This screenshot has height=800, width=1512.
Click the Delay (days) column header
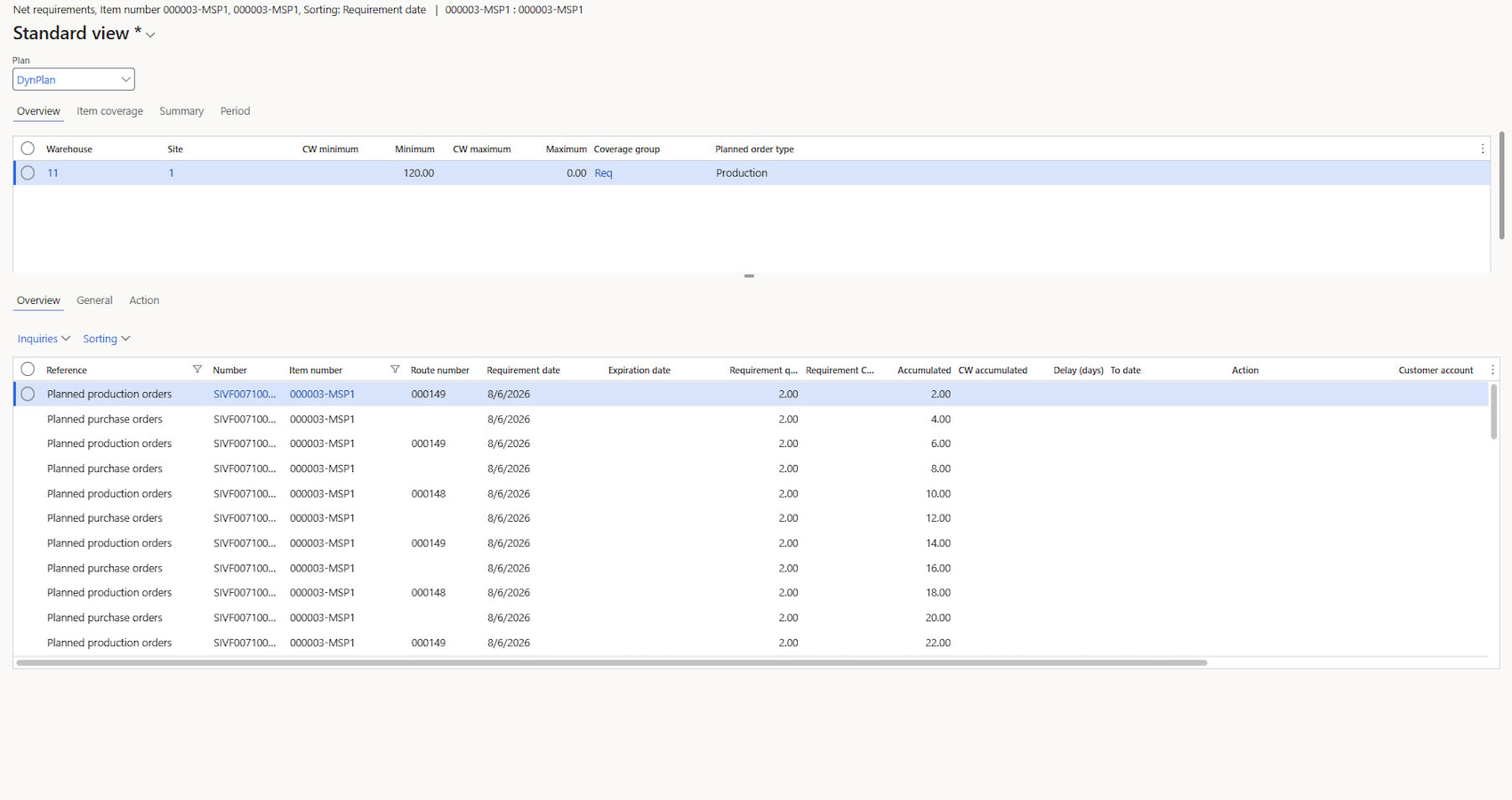(1078, 370)
